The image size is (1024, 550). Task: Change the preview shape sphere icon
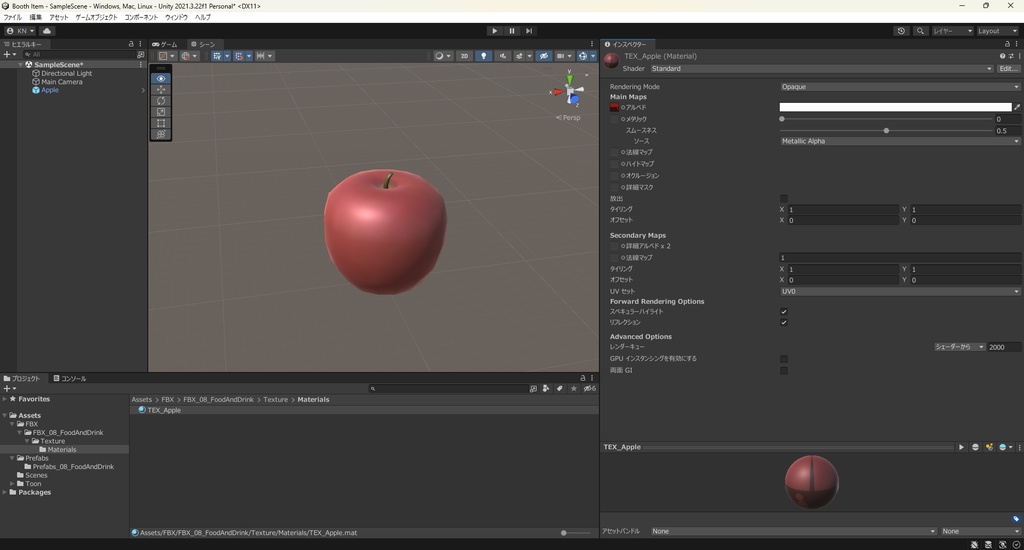(x=976, y=447)
